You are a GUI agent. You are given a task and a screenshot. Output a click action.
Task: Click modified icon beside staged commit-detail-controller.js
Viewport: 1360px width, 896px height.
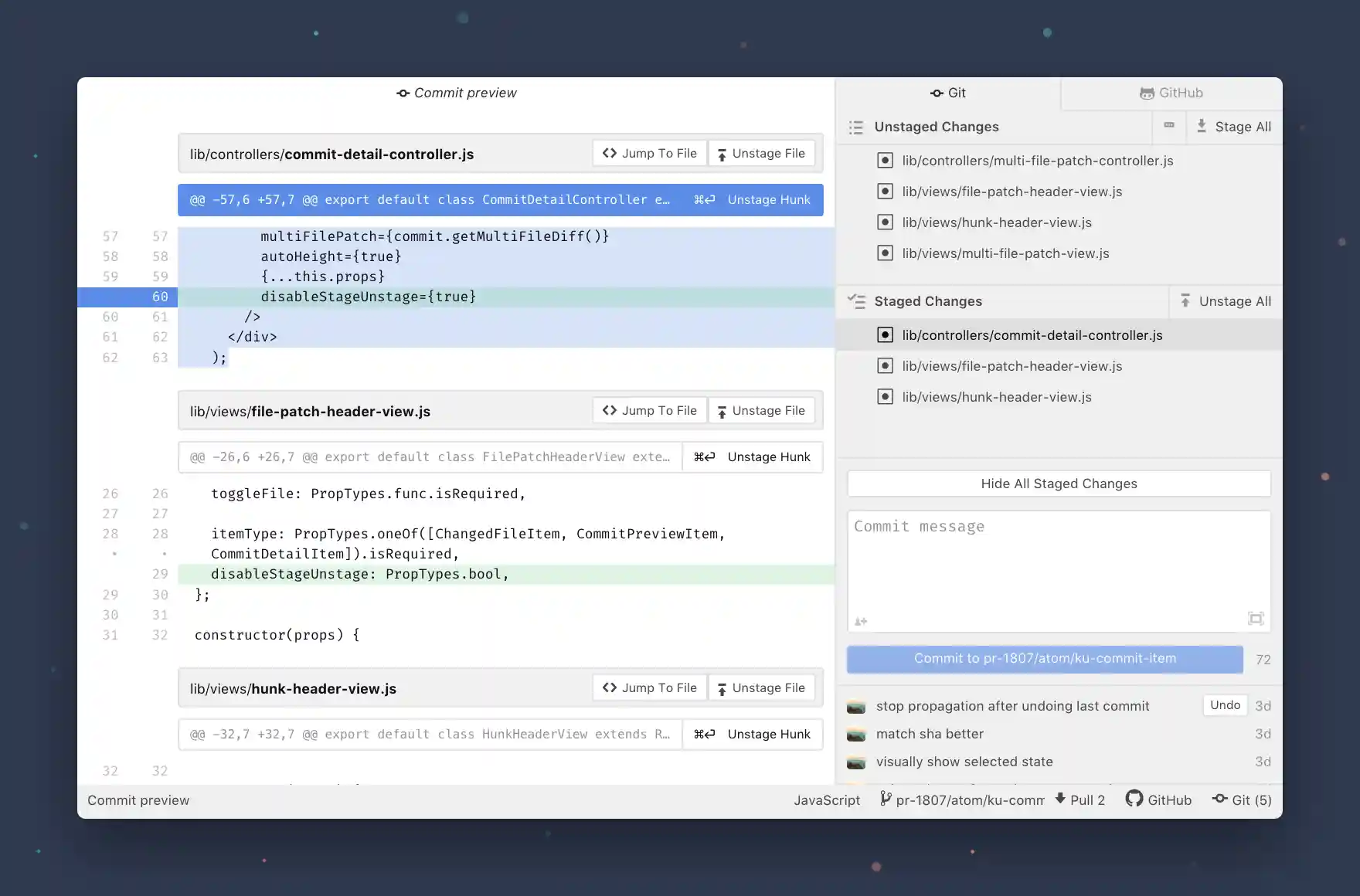click(886, 335)
